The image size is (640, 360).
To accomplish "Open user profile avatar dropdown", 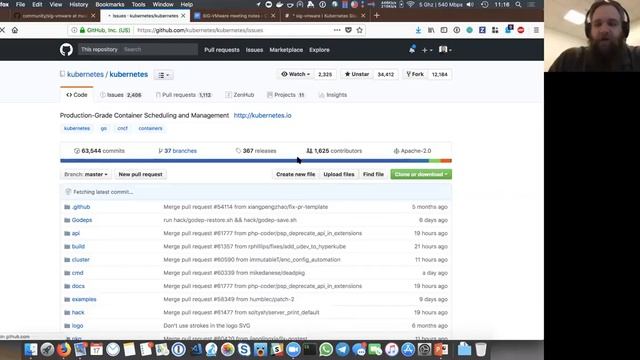I will pyautogui.click(x=445, y=50).
